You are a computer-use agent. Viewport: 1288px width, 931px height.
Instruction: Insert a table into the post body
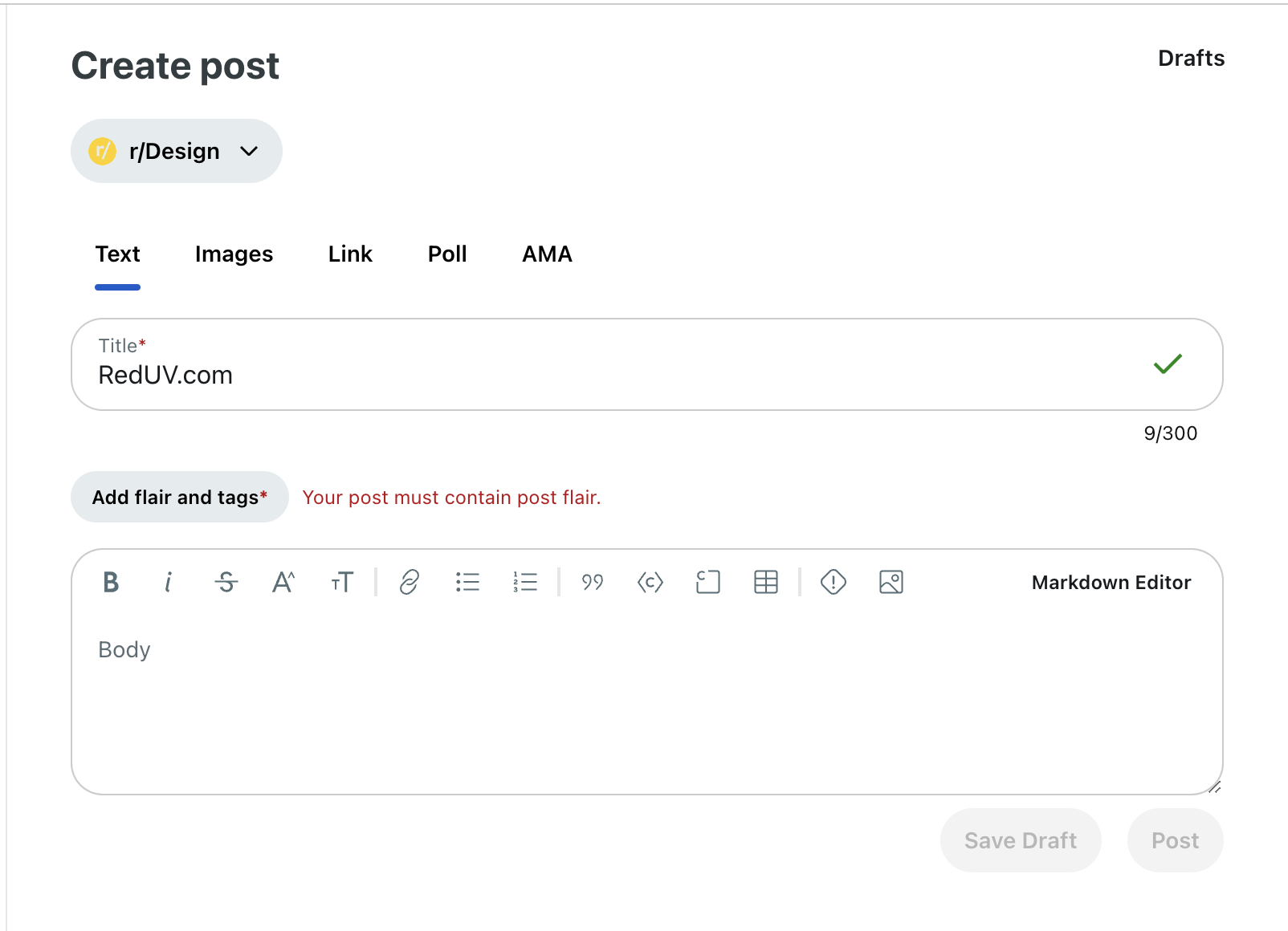(766, 582)
